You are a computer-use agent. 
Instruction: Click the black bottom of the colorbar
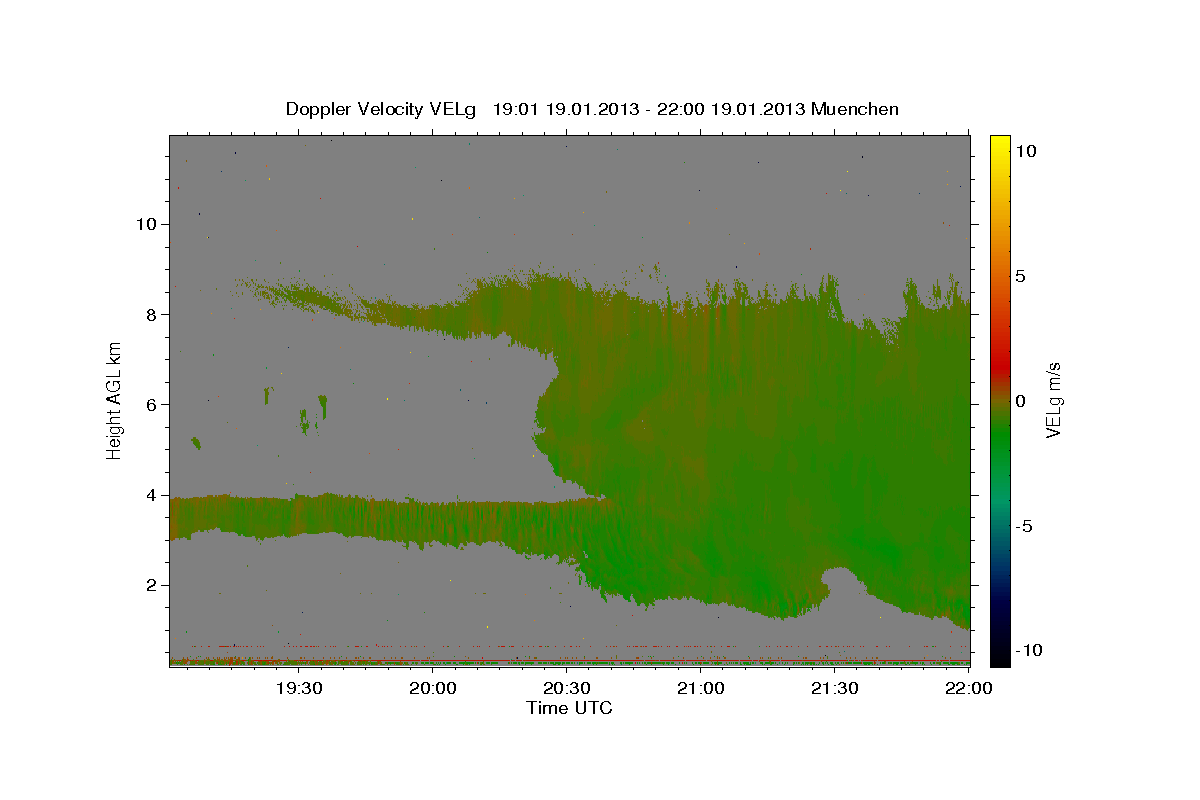point(1000,655)
